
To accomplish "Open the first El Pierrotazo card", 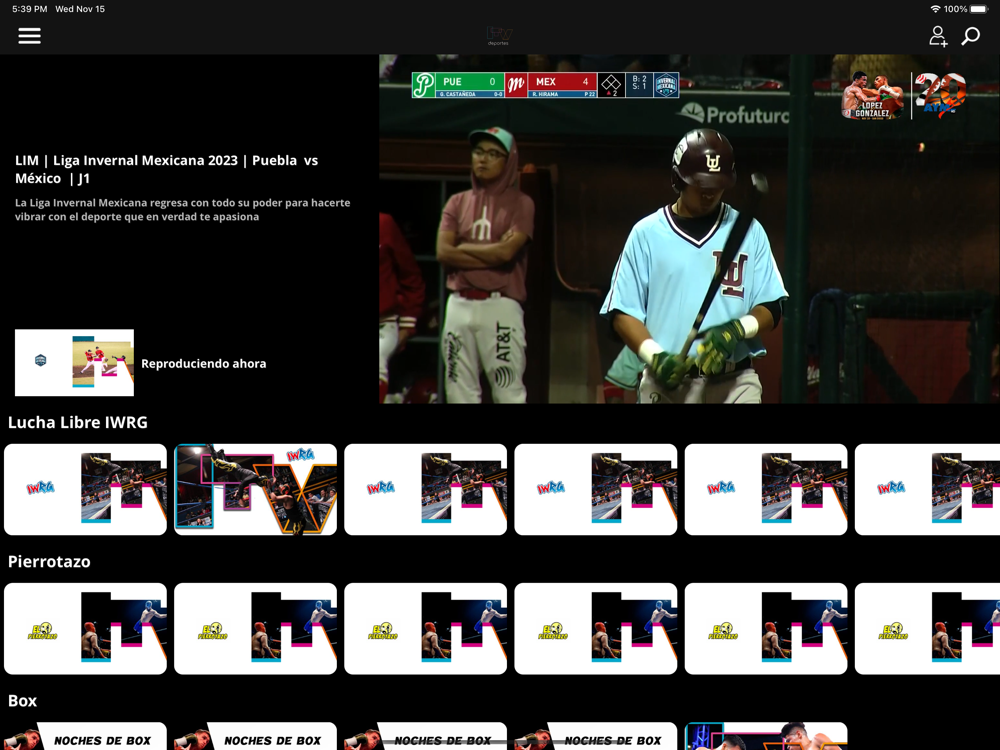I will click(x=85, y=628).
